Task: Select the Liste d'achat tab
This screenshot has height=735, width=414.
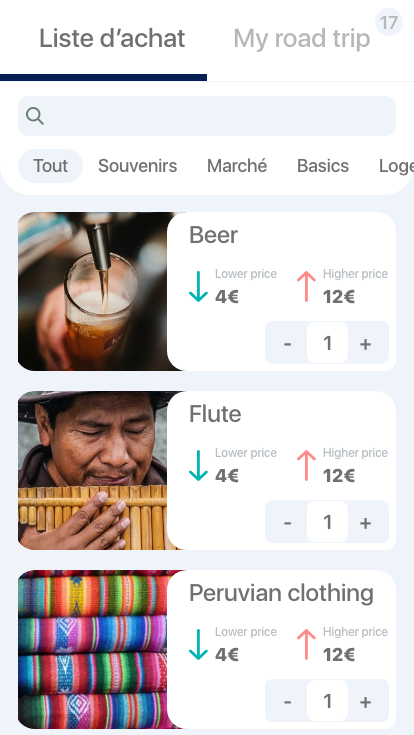Action: 112,38
